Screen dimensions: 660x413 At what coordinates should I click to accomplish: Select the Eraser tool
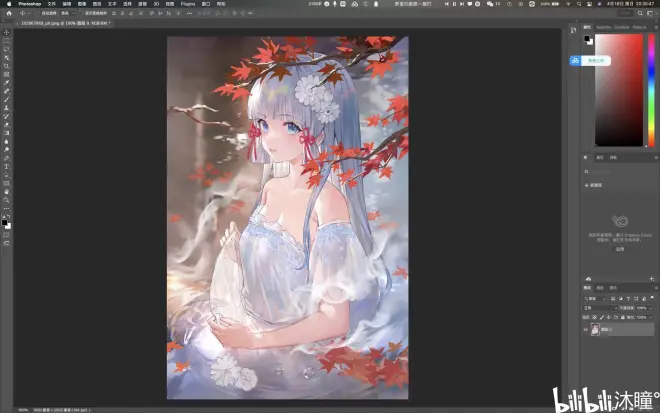[x=6, y=125]
